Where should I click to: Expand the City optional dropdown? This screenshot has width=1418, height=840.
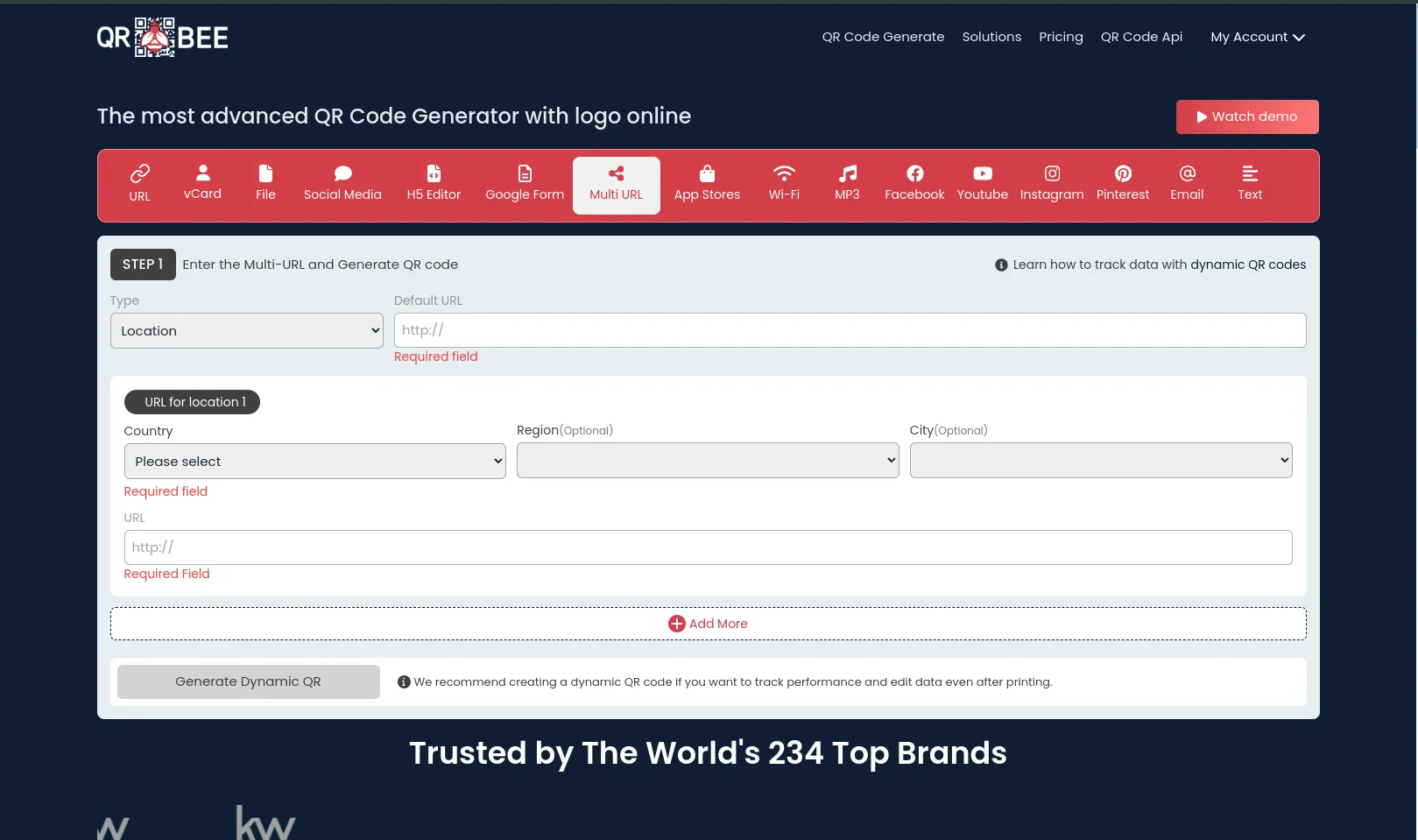(x=1101, y=461)
